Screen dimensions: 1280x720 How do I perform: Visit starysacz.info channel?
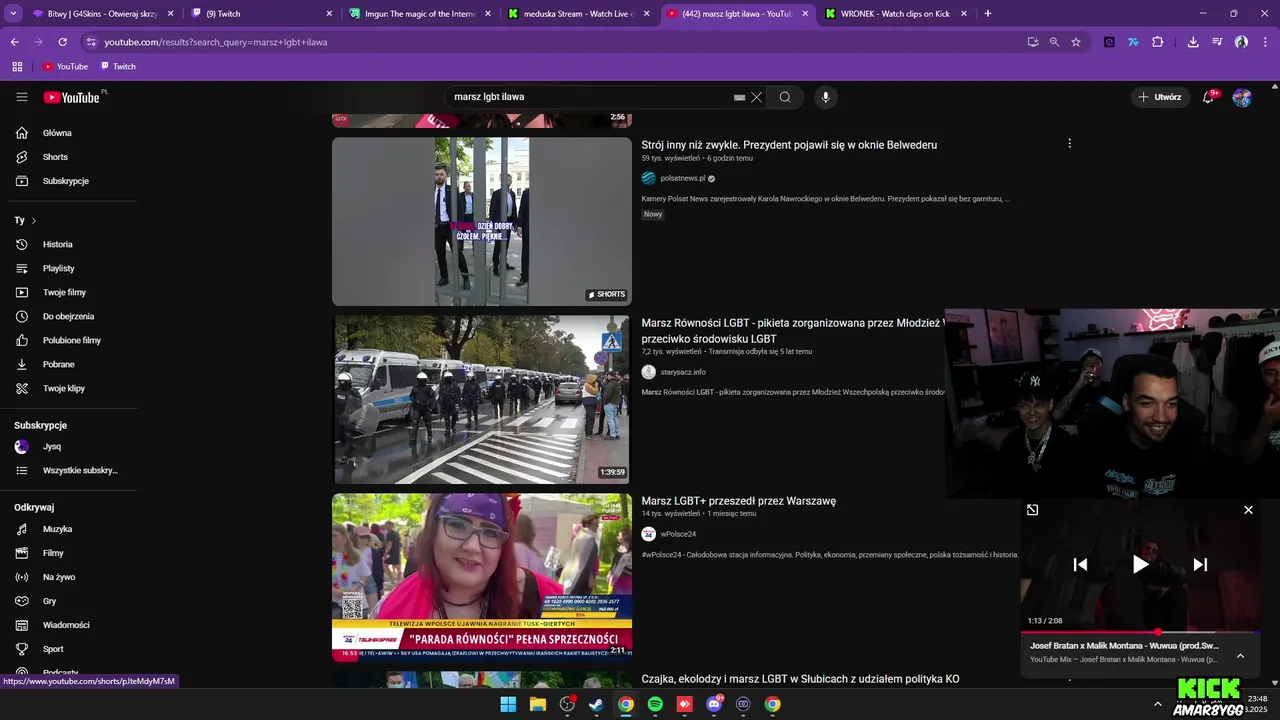tap(683, 372)
